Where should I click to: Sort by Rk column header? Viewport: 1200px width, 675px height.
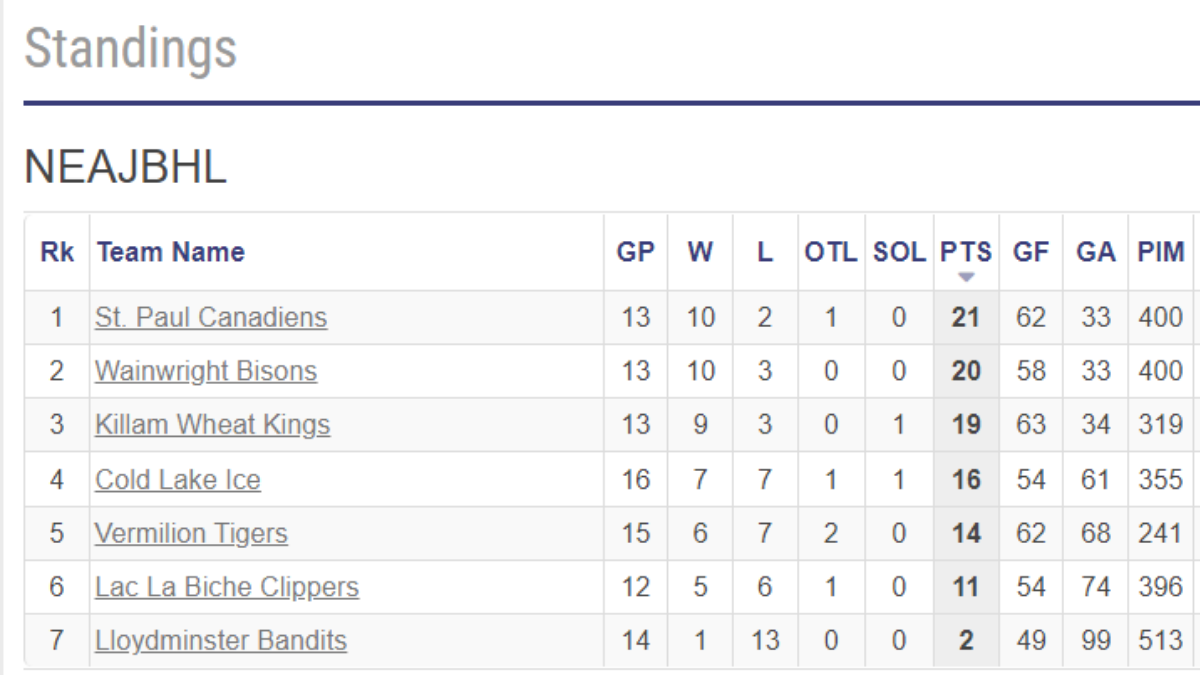coord(57,253)
